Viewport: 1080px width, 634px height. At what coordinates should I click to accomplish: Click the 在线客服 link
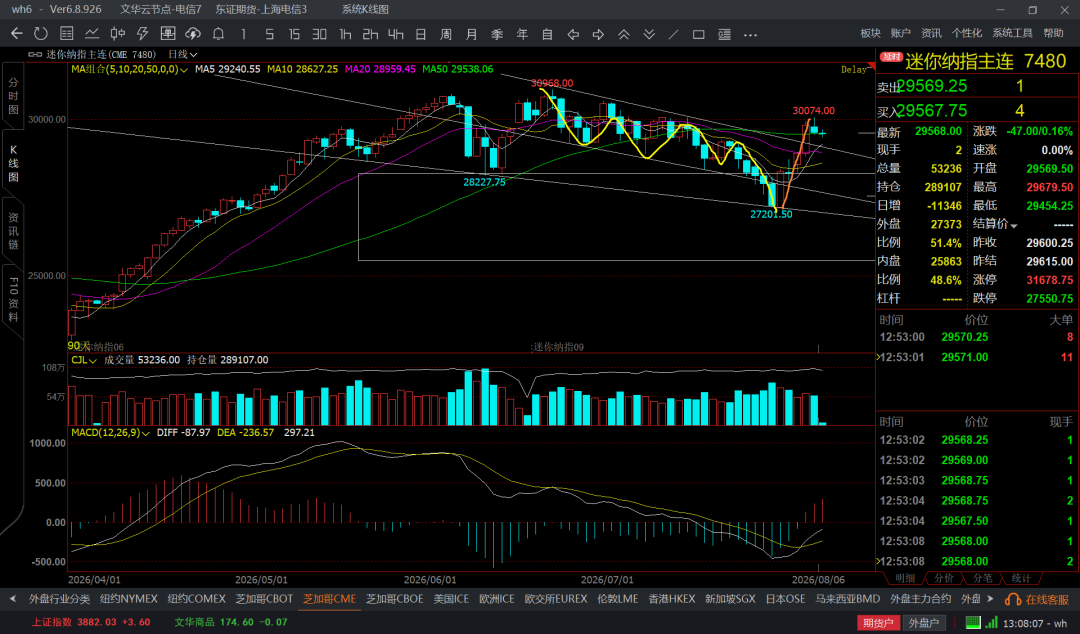point(1047,600)
